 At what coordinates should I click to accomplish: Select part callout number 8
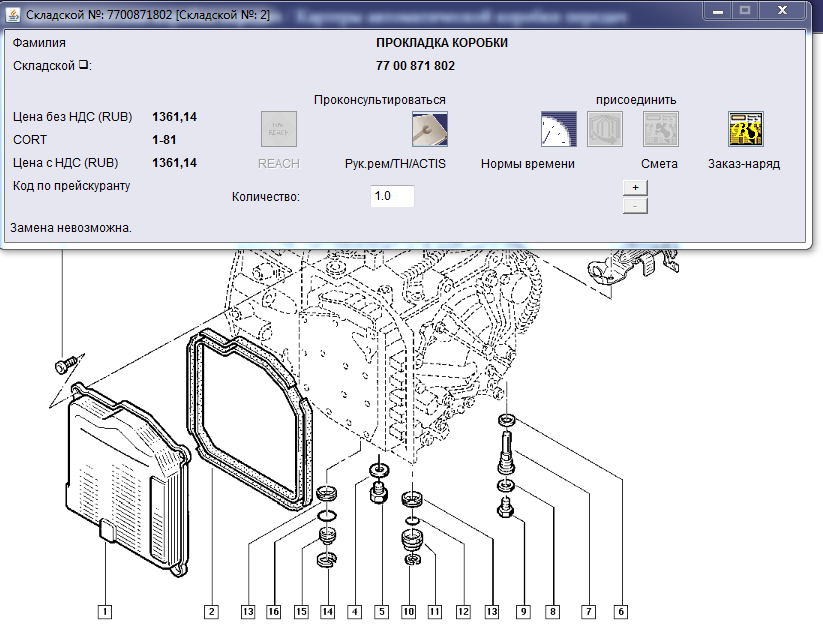[x=553, y=612]
